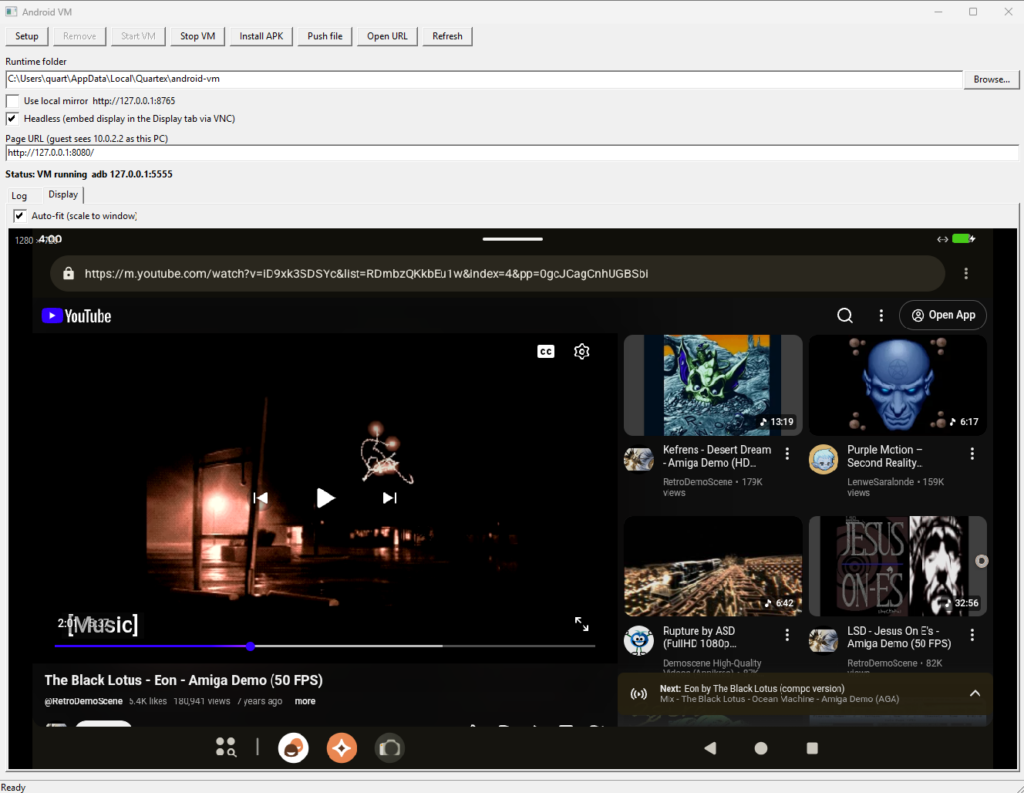1024x793 pixels.
Task: Tap Android home navigation button
Action: pos(761,748)
